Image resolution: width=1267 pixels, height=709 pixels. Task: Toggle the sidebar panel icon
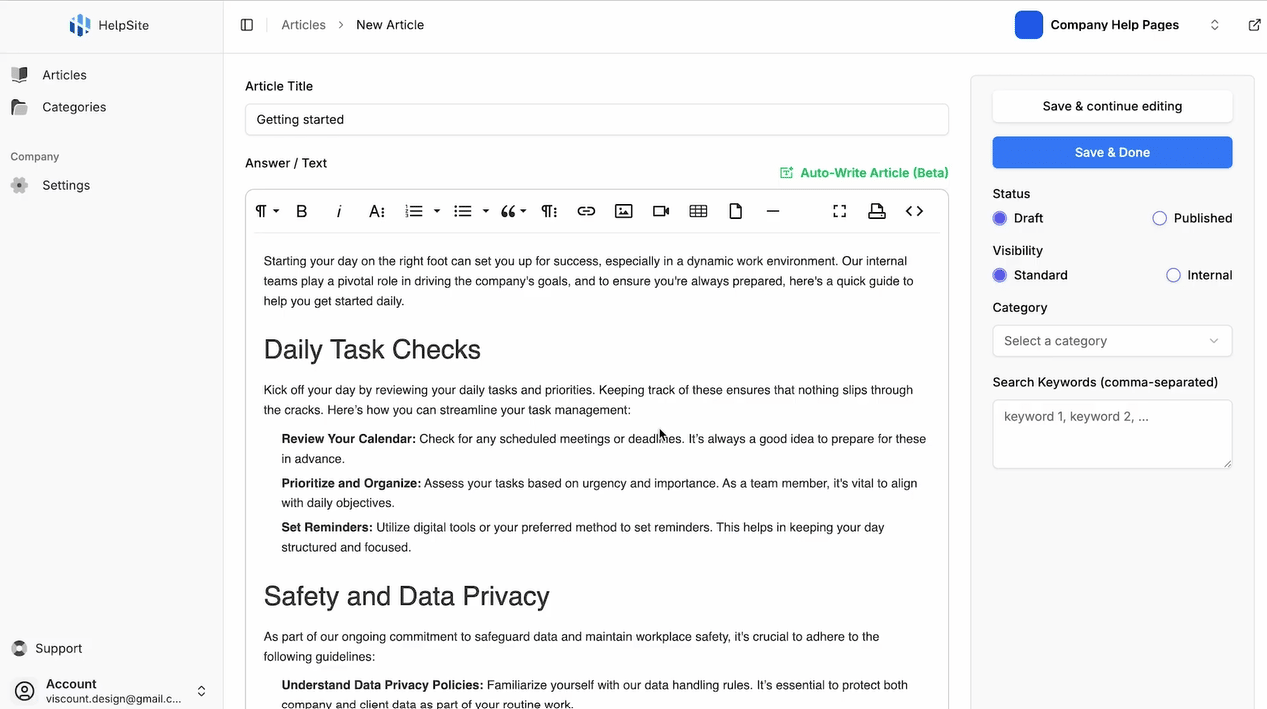tap(247, 25)
